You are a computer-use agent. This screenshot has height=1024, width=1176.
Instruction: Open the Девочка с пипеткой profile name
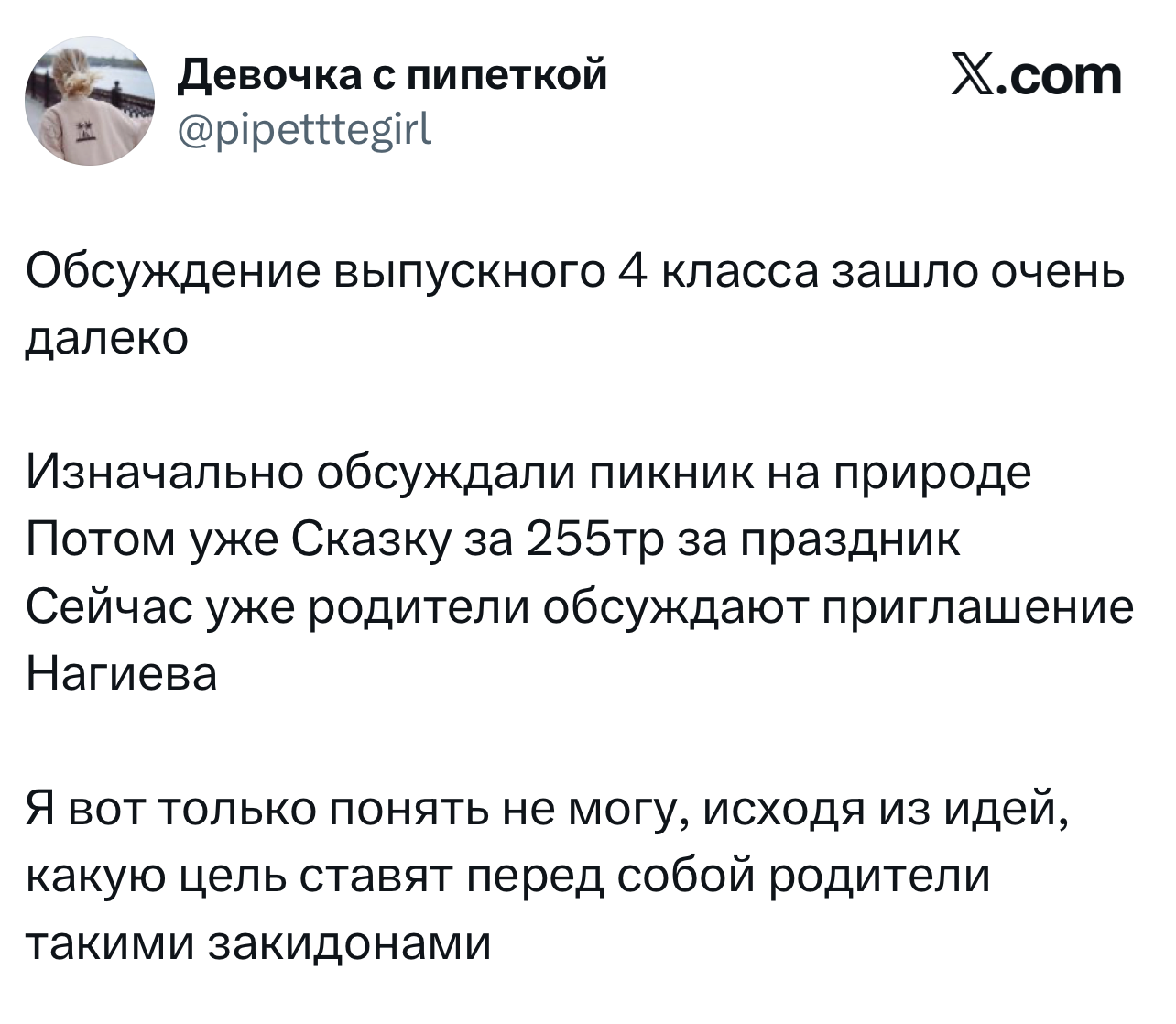(391, 75)
